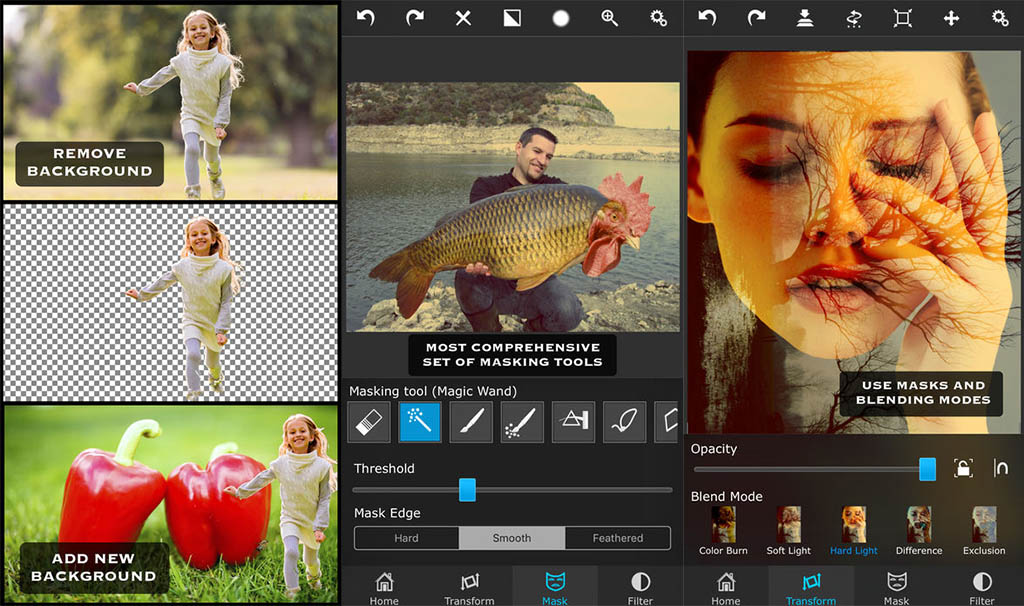The width and height of the screenshot is (1024, 606).
Task: Choose the Magic Brush spray tool
Action: (x=522, y=422)
